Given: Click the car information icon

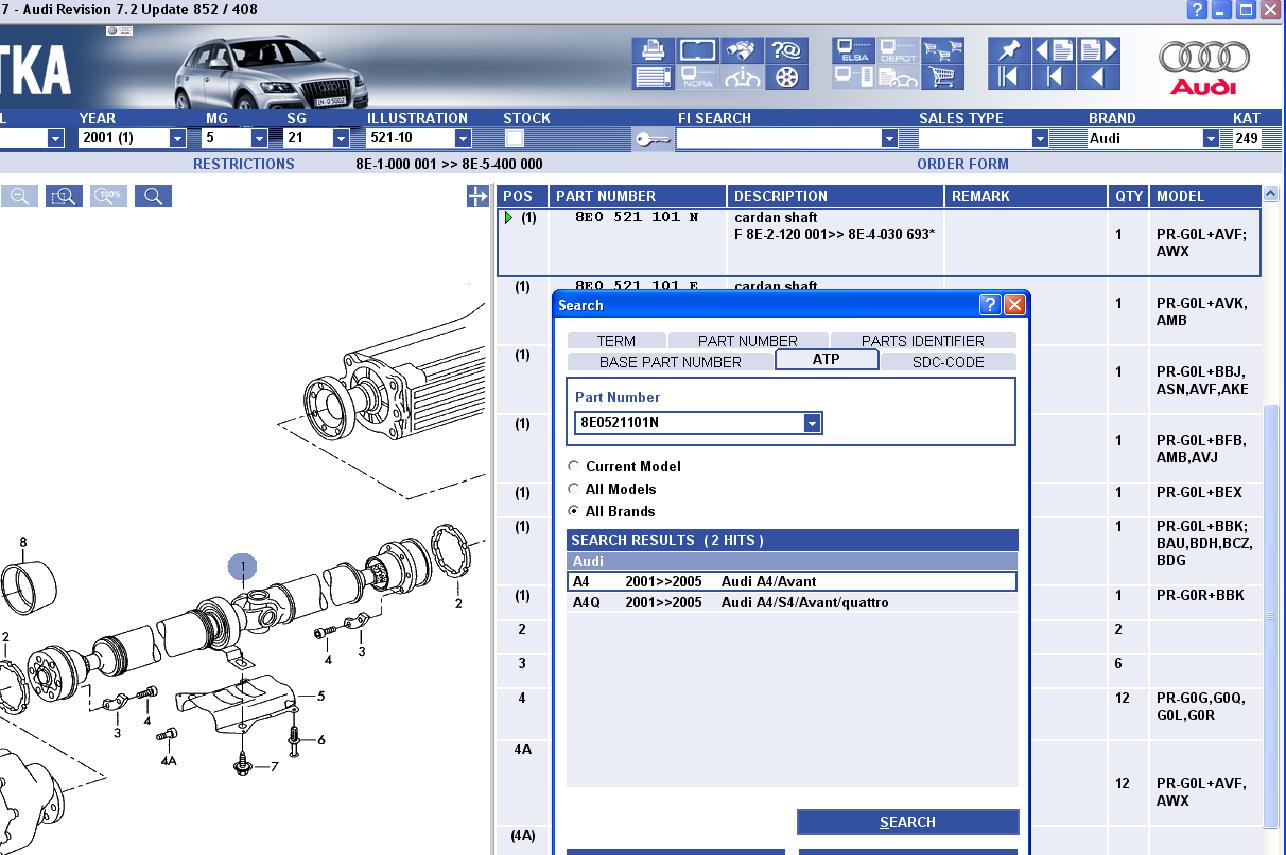Looking at the screenshot, I should point(742,77).
